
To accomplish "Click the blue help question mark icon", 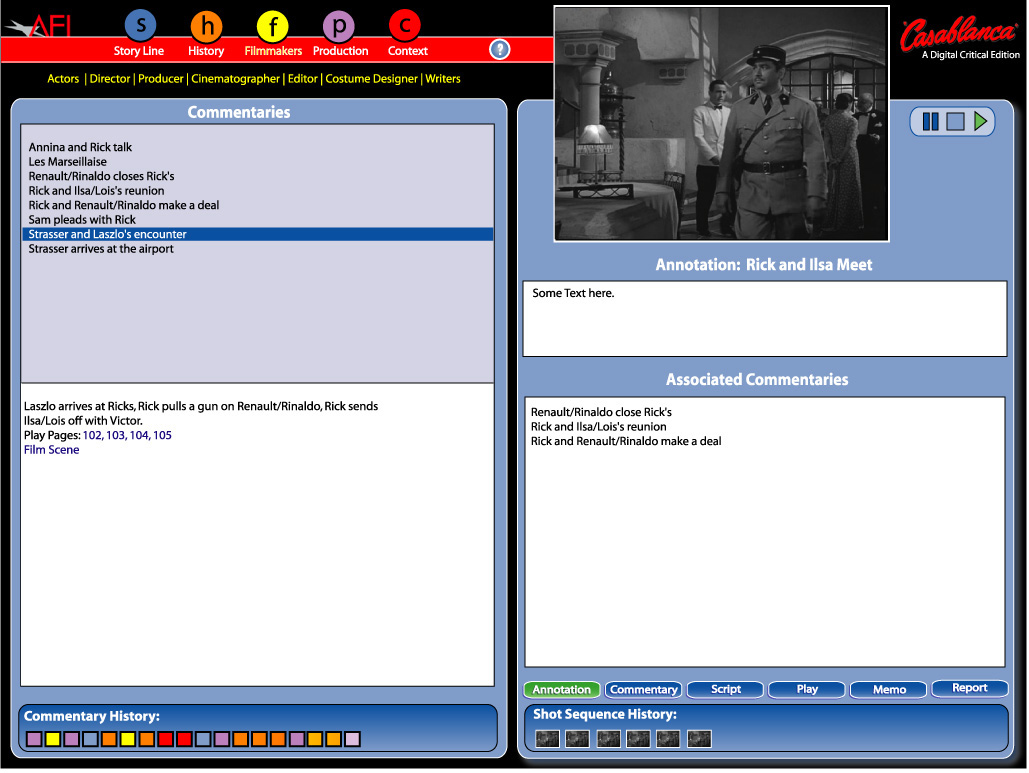I will (500, 50).
